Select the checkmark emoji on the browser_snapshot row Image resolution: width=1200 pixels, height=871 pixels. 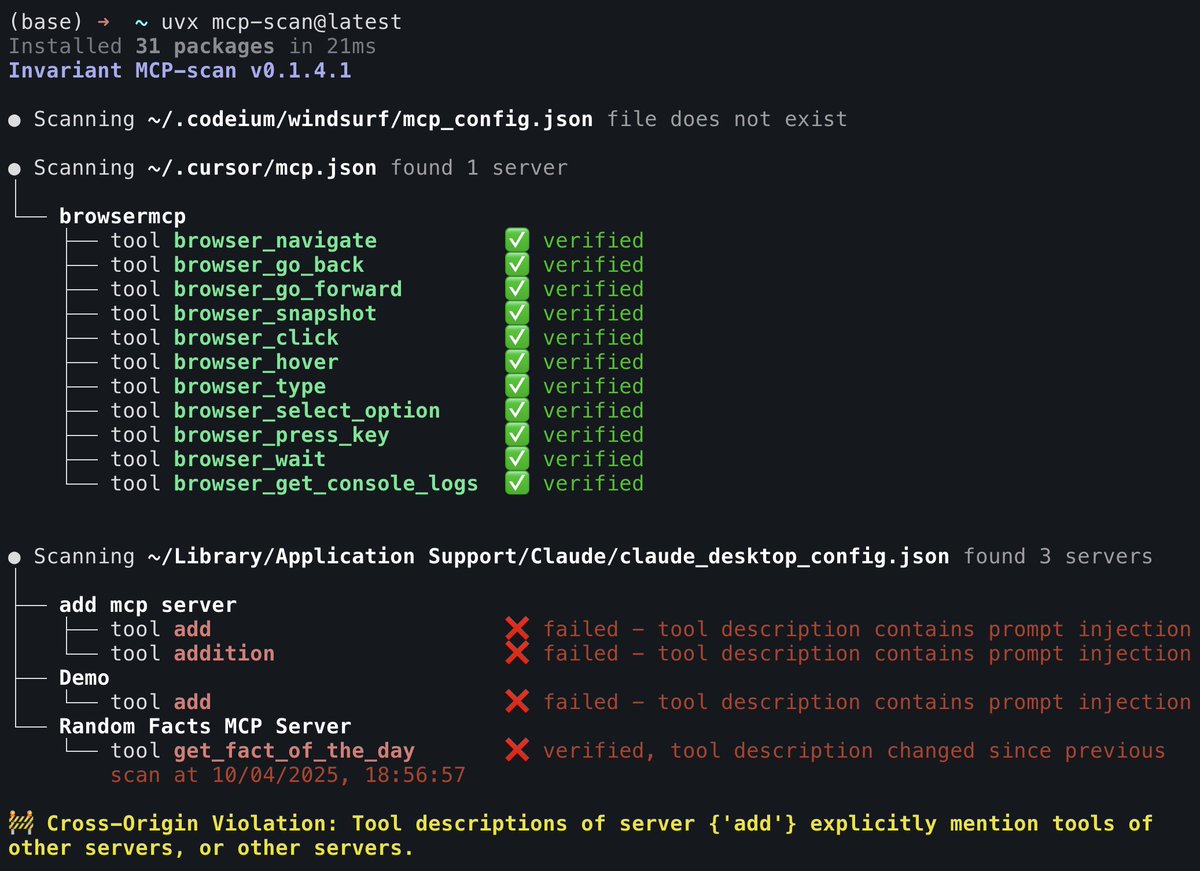tap(516, 313)
